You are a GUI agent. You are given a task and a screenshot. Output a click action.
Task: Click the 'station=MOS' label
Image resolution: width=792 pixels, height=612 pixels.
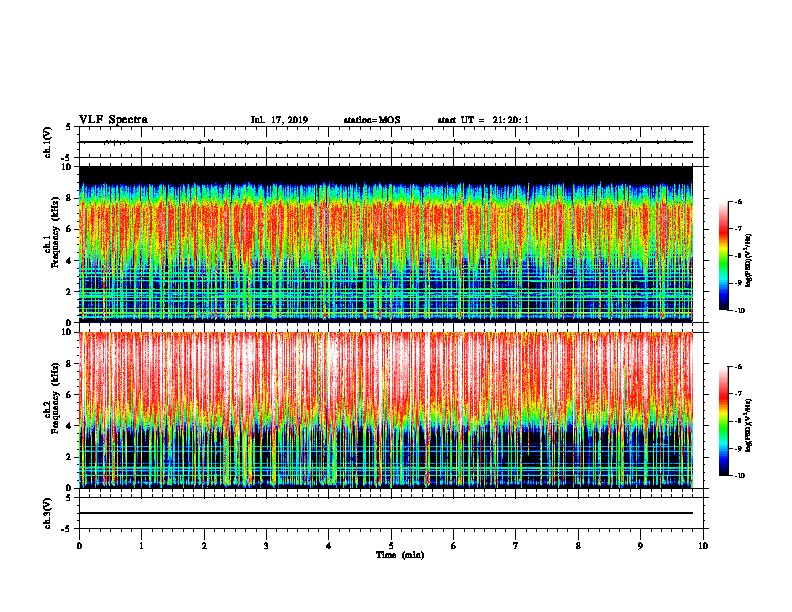[372, 120]
